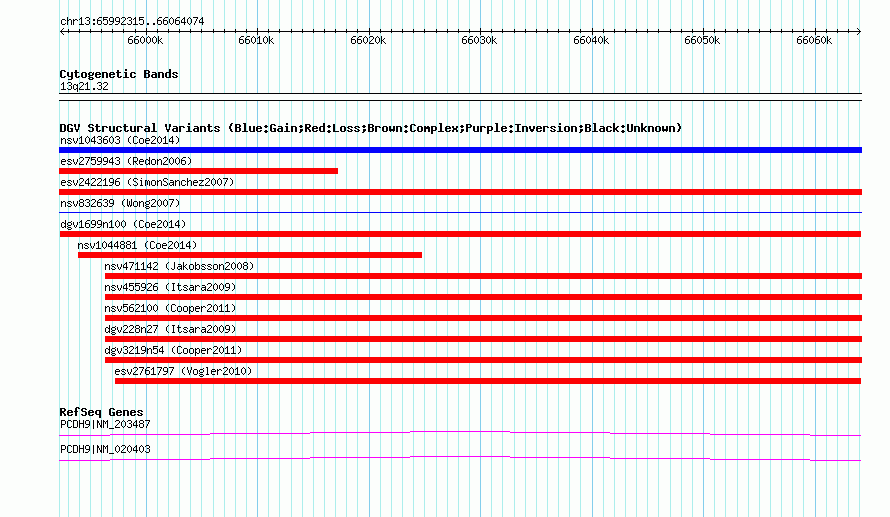Image resolution: width=890 pixels, height=517 pixels.
Task: Click the left arrowhead of the ruler
Action: 62,31
